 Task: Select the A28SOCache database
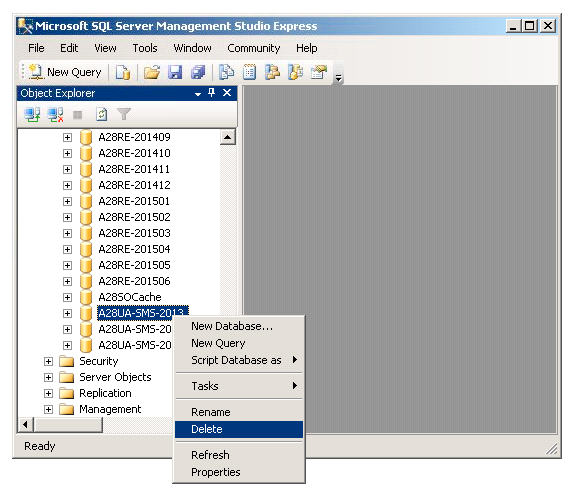tap(130, 297)
